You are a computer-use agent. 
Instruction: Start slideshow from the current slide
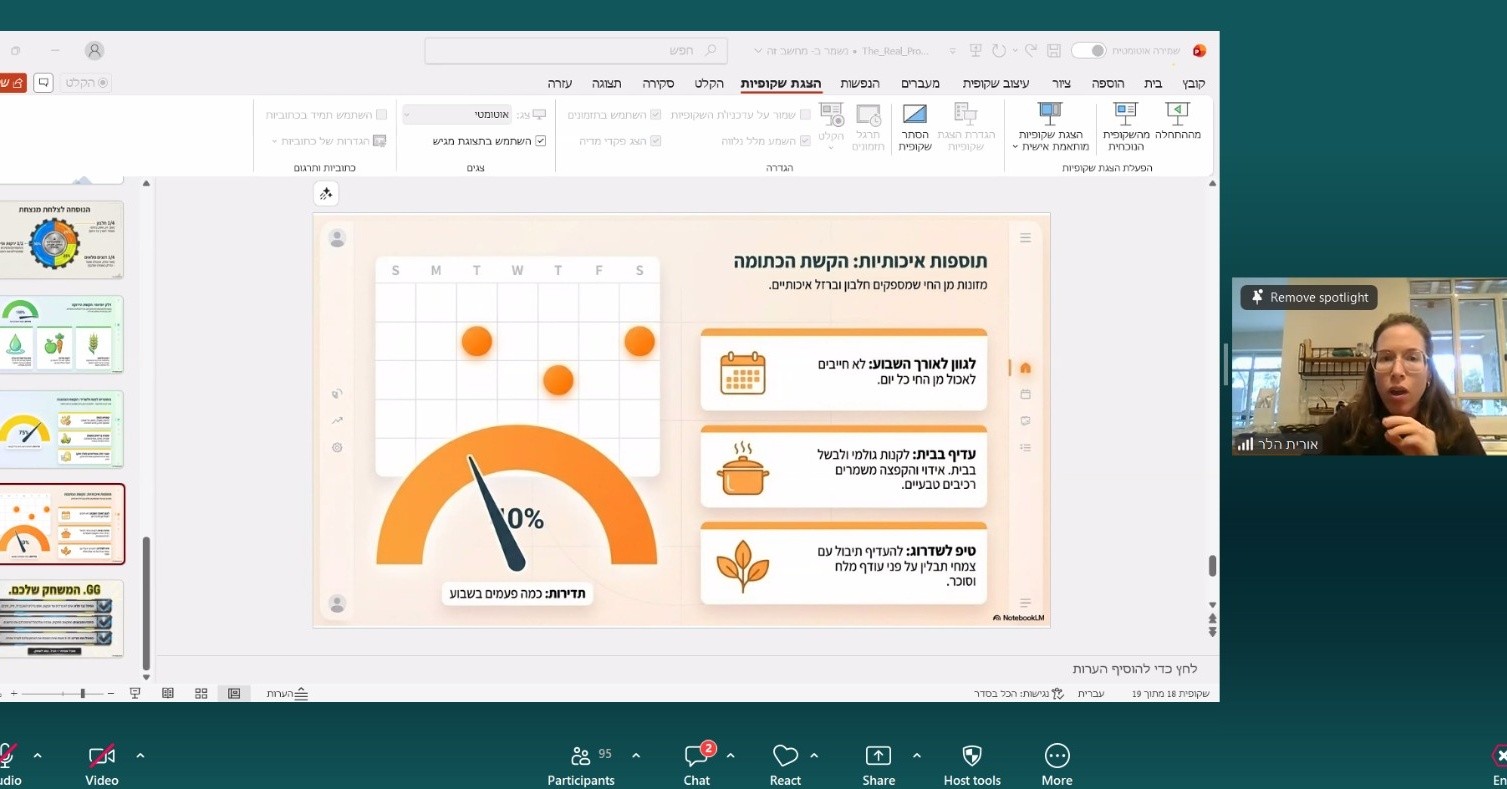[1126, 126]
